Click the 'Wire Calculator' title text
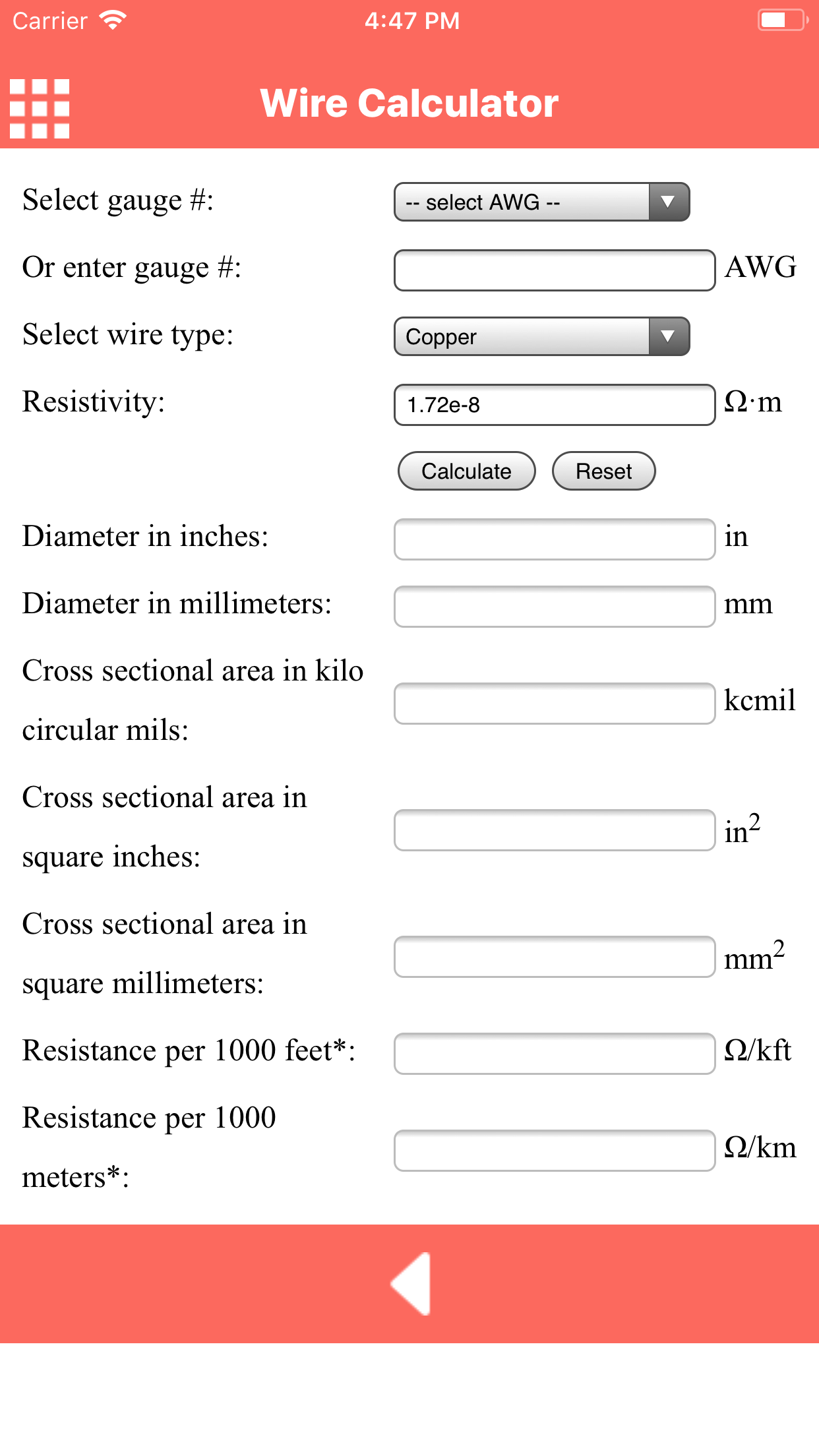The width and height of the screenshot is (819, 1456). pyautogui.click(x=409, y=103)
